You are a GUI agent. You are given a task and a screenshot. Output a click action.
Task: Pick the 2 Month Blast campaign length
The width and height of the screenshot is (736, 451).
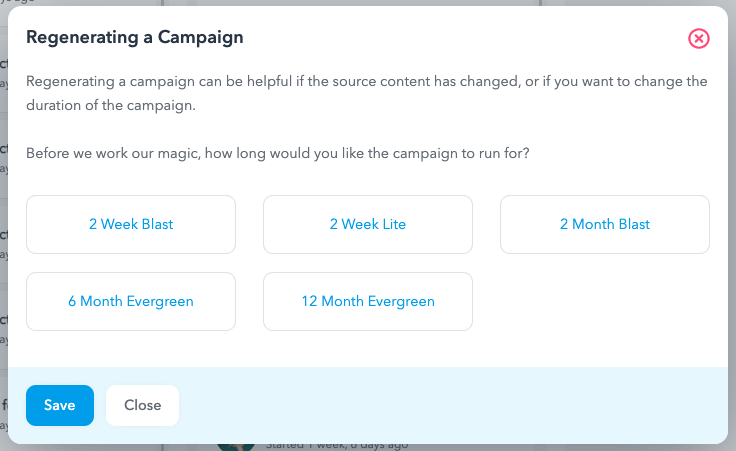tap(605, 224)
